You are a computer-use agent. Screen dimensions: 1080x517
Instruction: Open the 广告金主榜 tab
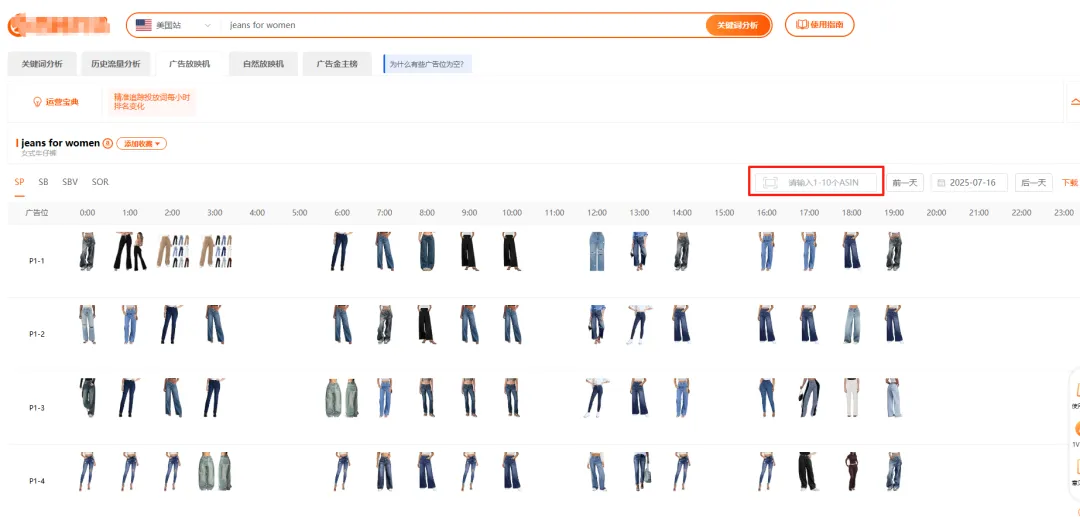(x=337, y=64)
